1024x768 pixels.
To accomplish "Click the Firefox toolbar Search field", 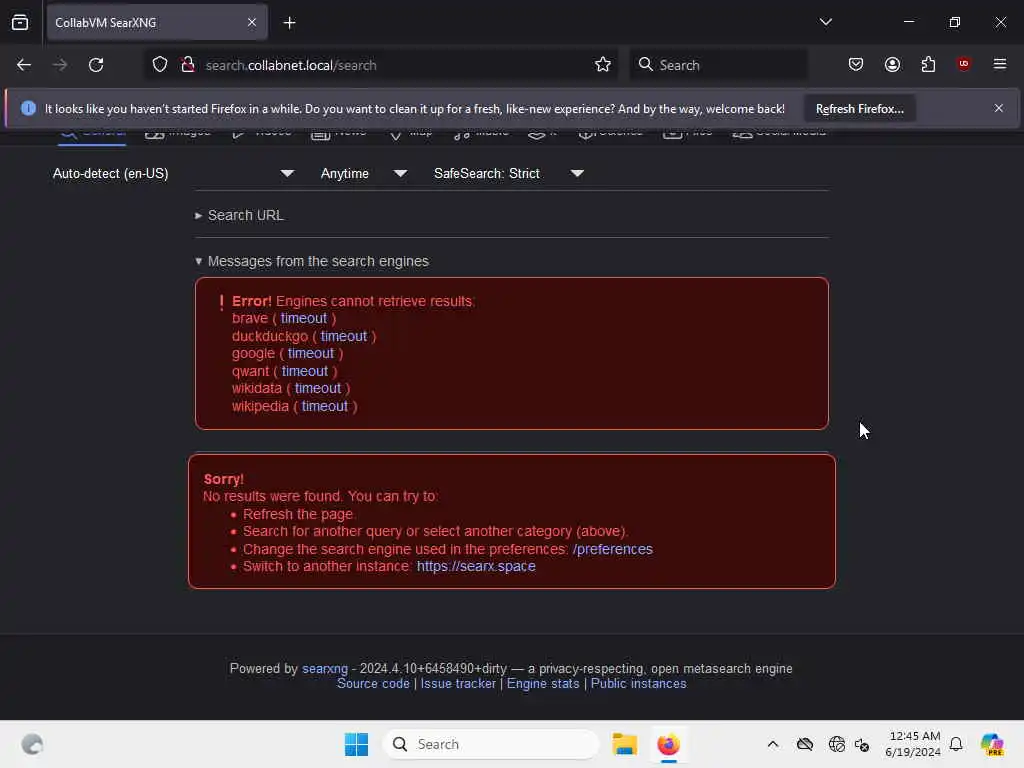I will tap(718, 65).
